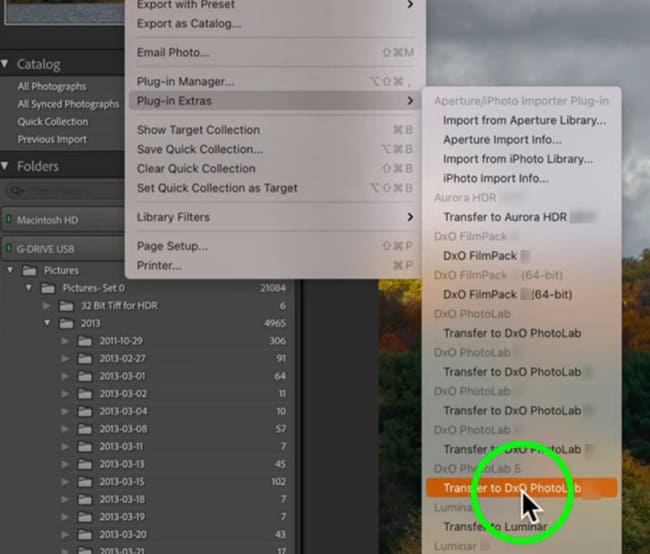Click the Pictures folder icon
The width and height of the screenshot is (650, 554).
(29, 270)
